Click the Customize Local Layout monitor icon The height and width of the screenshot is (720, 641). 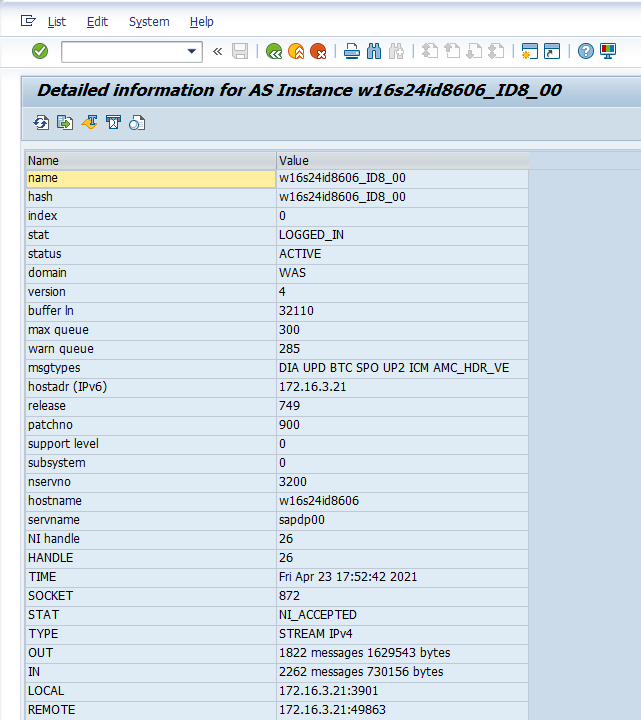tap(608, 51)
